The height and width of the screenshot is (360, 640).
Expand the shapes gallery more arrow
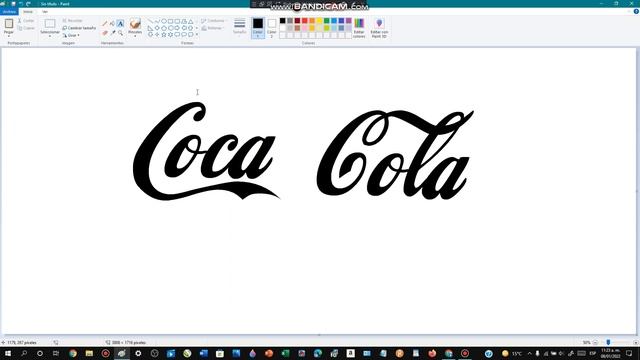(197, 35)
